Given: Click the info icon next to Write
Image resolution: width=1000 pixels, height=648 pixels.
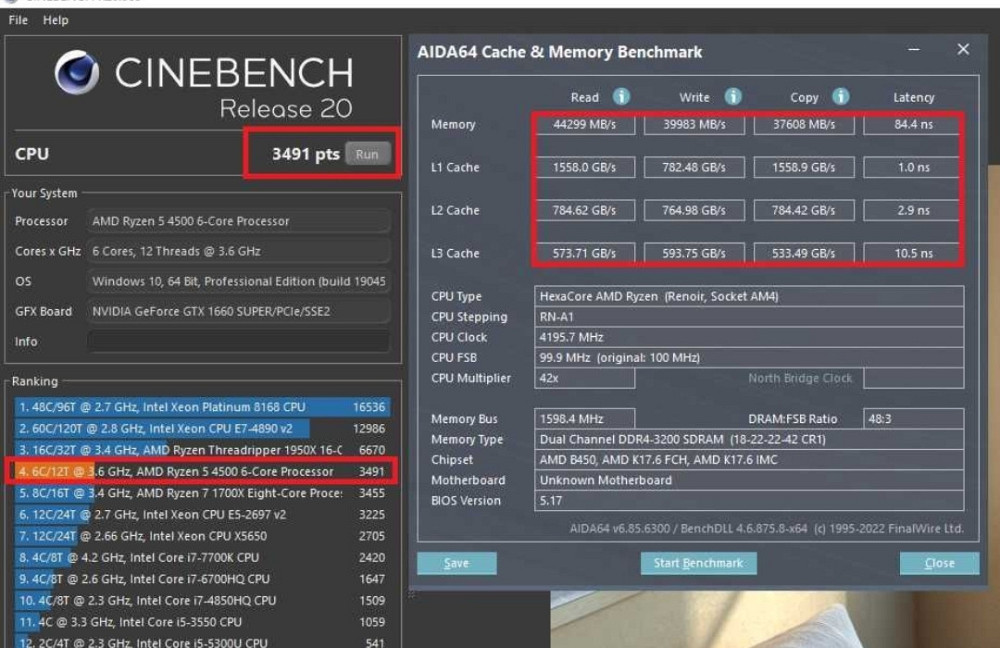Looking at the screenshot, I should pyautogui.click(x=733, y=97).
